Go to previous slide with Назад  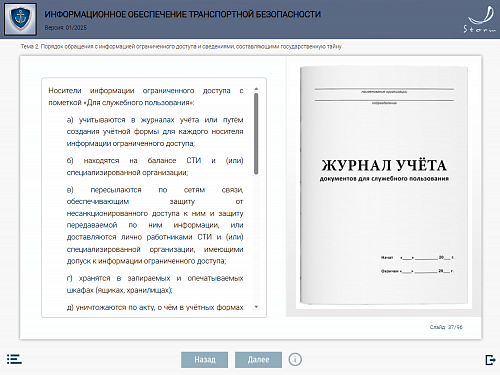pos(205,360)
